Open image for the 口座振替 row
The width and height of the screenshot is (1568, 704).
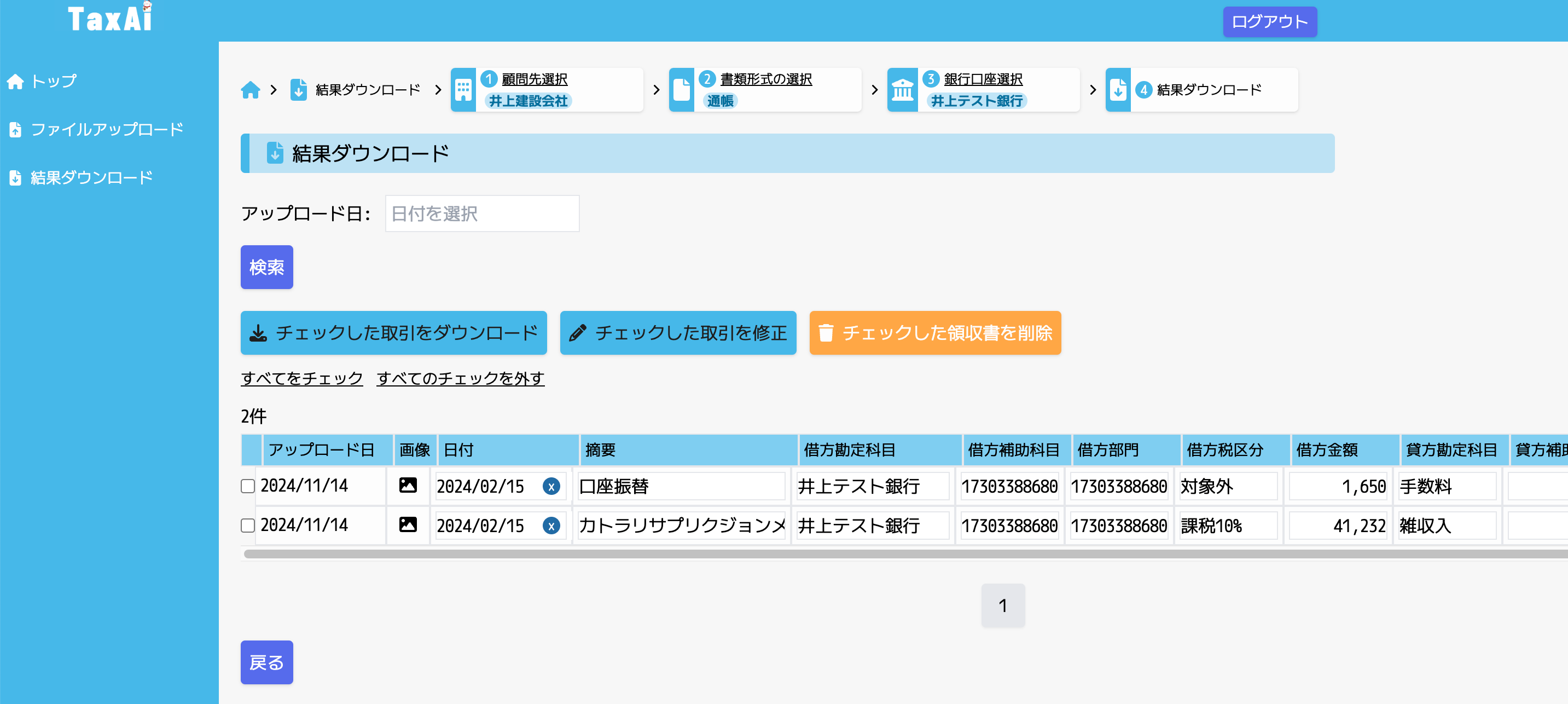coord(408,485)
